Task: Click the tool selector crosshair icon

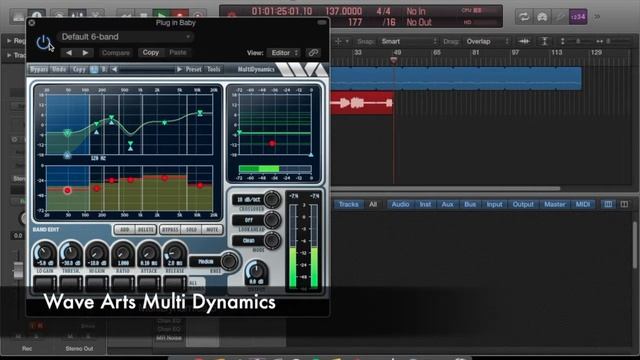Action: [x=338, y=41]
